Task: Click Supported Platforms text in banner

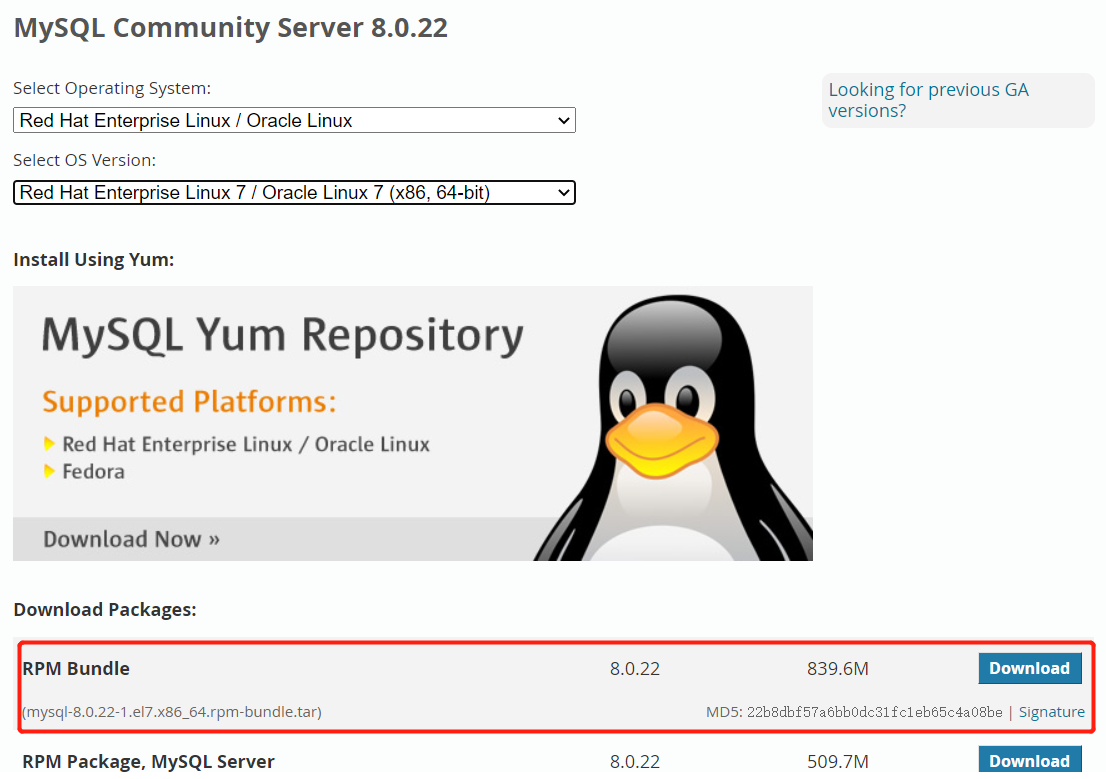Action: (x=189, y=401)
